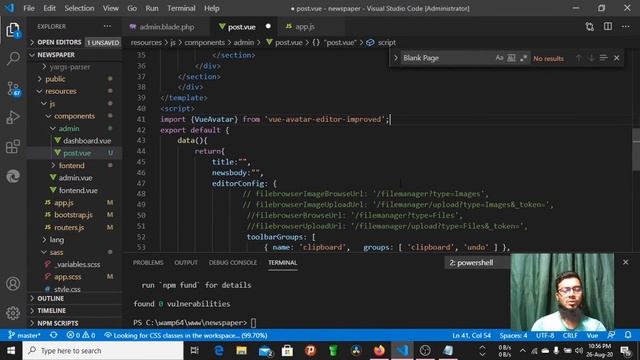Click the Windows taskbar search box
640x360 pixels.
pos(103,351)
